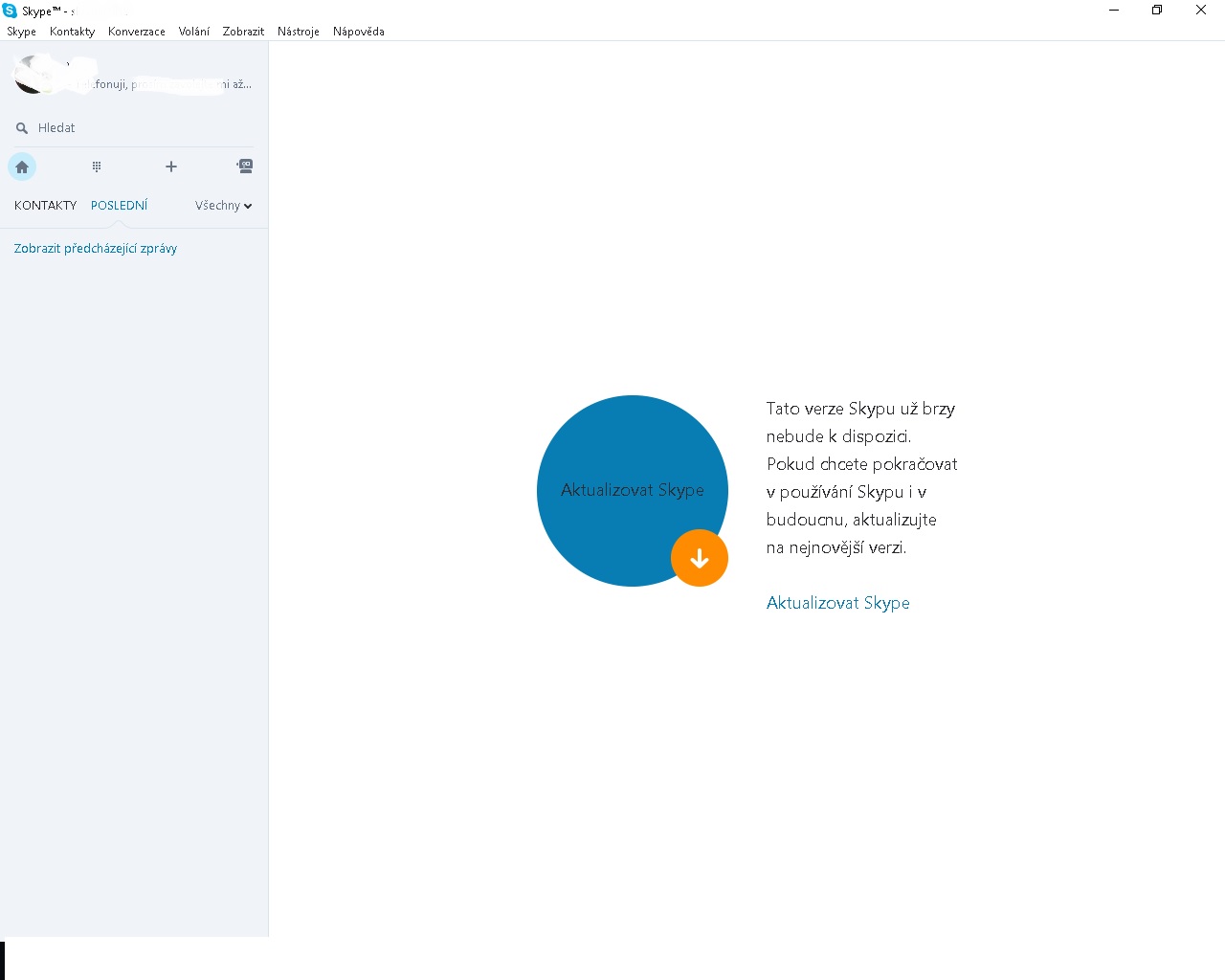Open the Konverzace menu

pos(136,32)
